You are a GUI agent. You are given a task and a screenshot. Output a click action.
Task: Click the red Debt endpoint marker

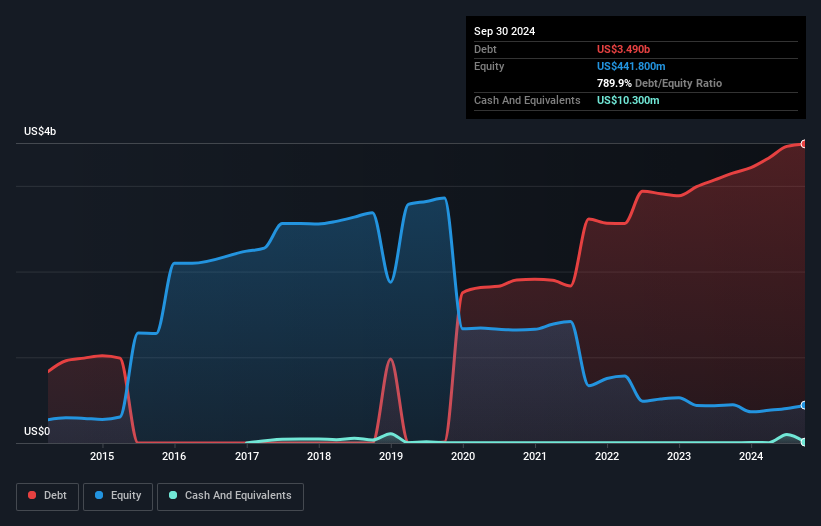click(x=804, y=144)
